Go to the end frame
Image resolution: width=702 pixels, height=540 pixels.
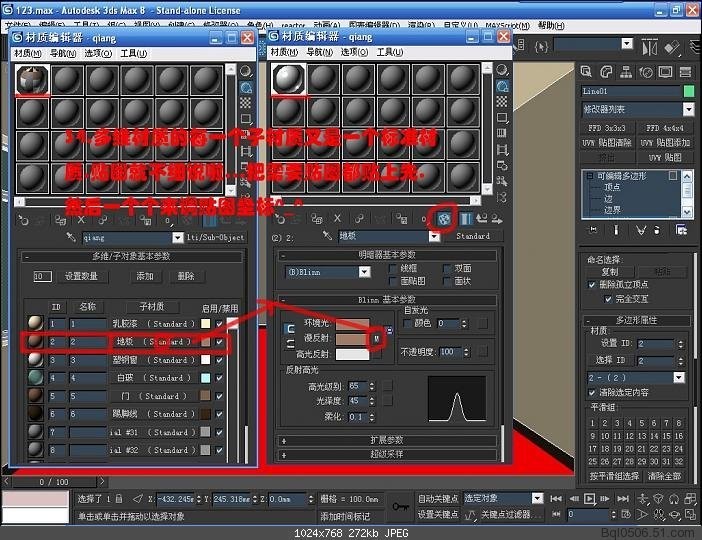(623, 498)
